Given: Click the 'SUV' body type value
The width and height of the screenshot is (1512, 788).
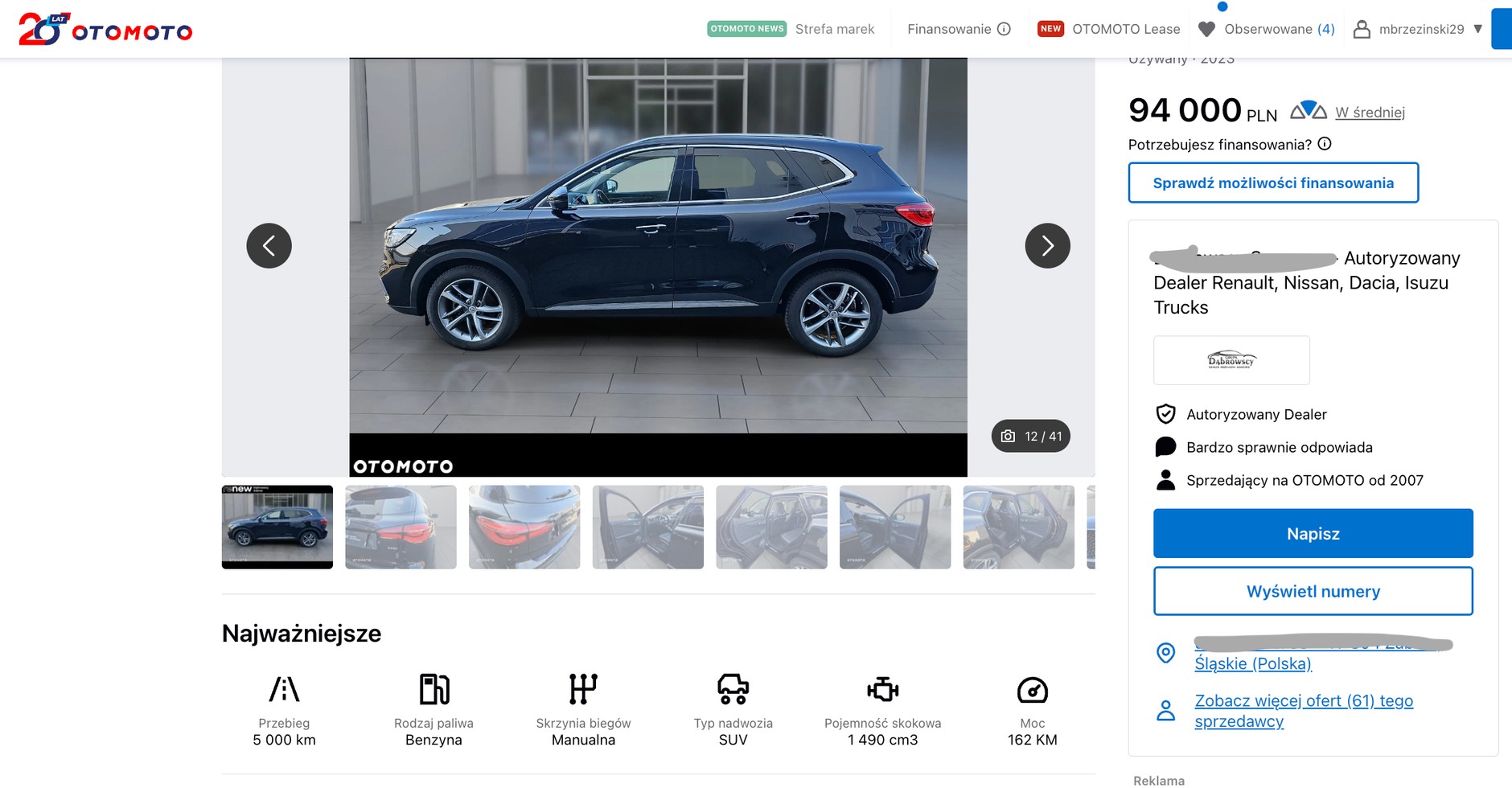Looking at the screenshot, I should point(733,740).
